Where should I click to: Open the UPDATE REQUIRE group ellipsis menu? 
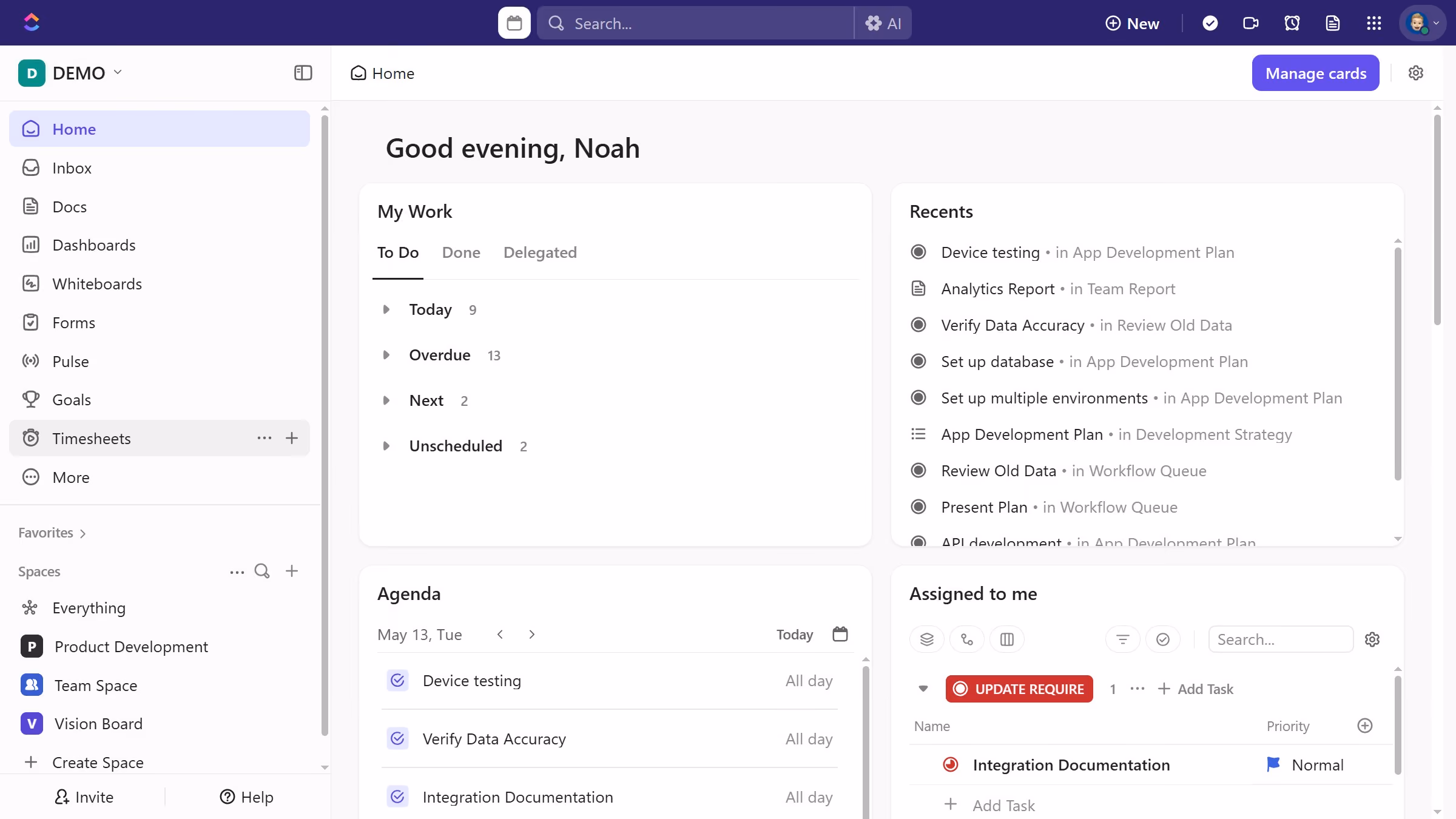point(1137,689)
